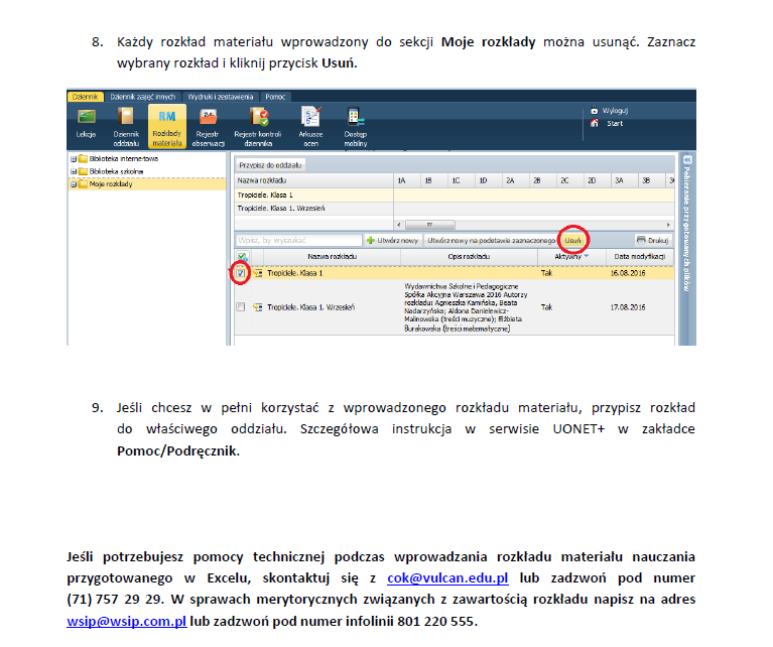Open the cok@vulcan.edu.pl email link
Image resolution: width=773 pixels, height=647 pixels.
[448, 577]
